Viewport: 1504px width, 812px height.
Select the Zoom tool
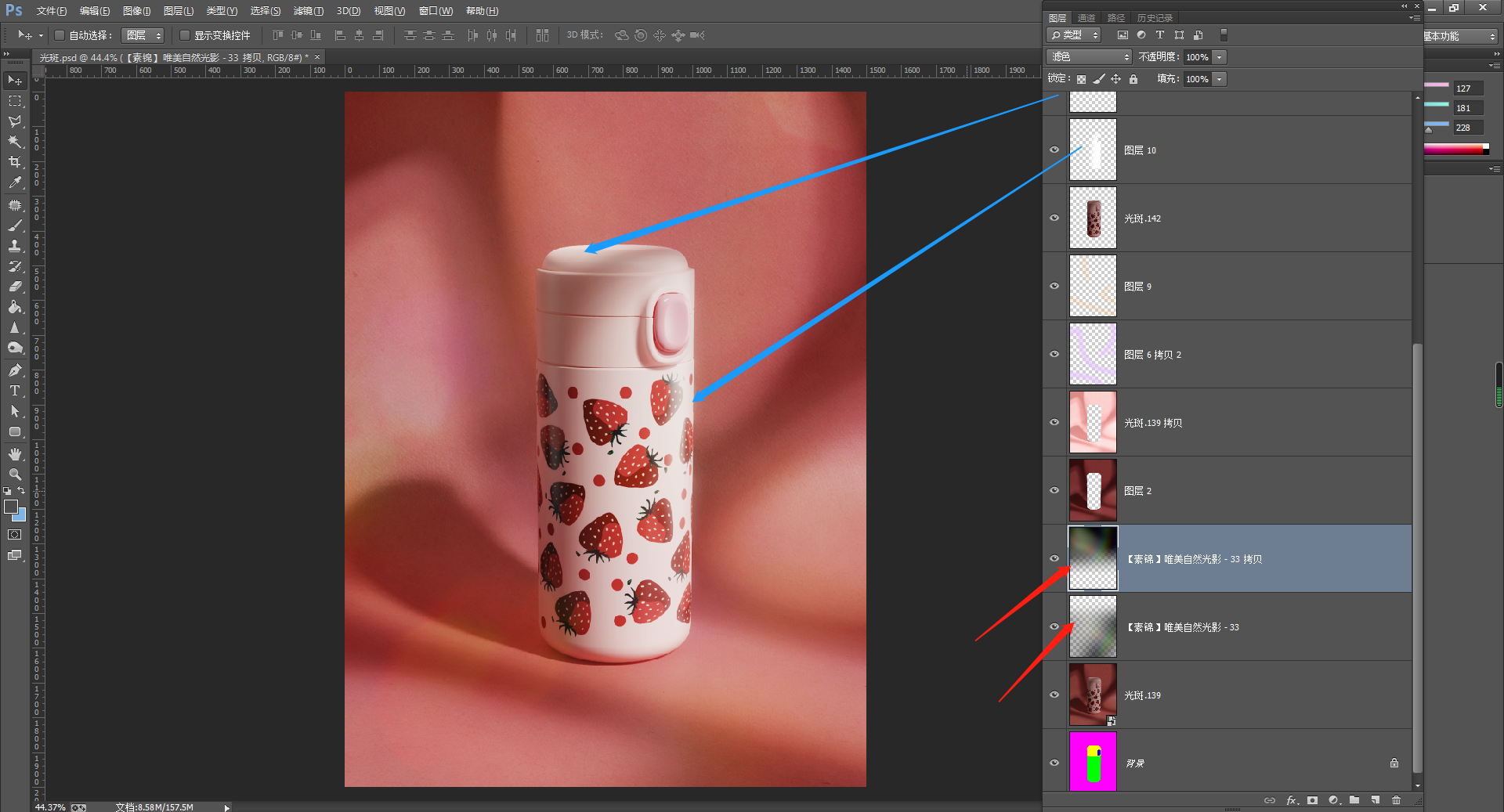[14, 474]
